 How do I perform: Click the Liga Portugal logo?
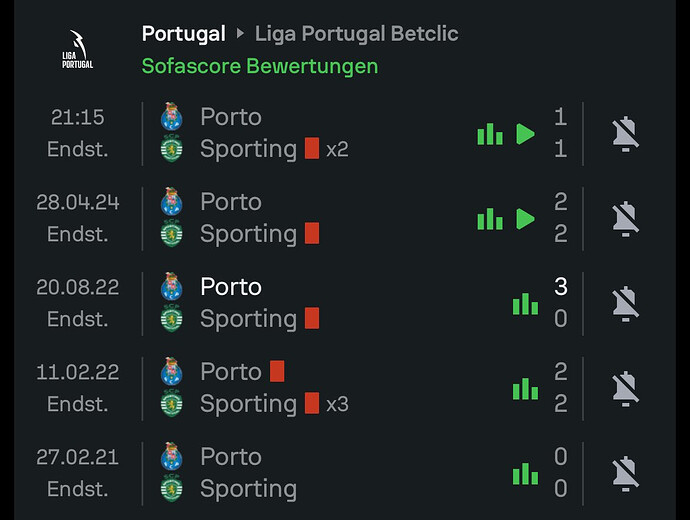point(77,49)
